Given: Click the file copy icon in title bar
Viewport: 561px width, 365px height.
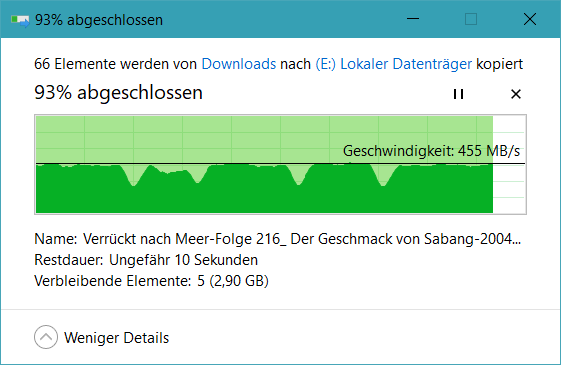Looking at the screenshot, I should pos(20,20).
